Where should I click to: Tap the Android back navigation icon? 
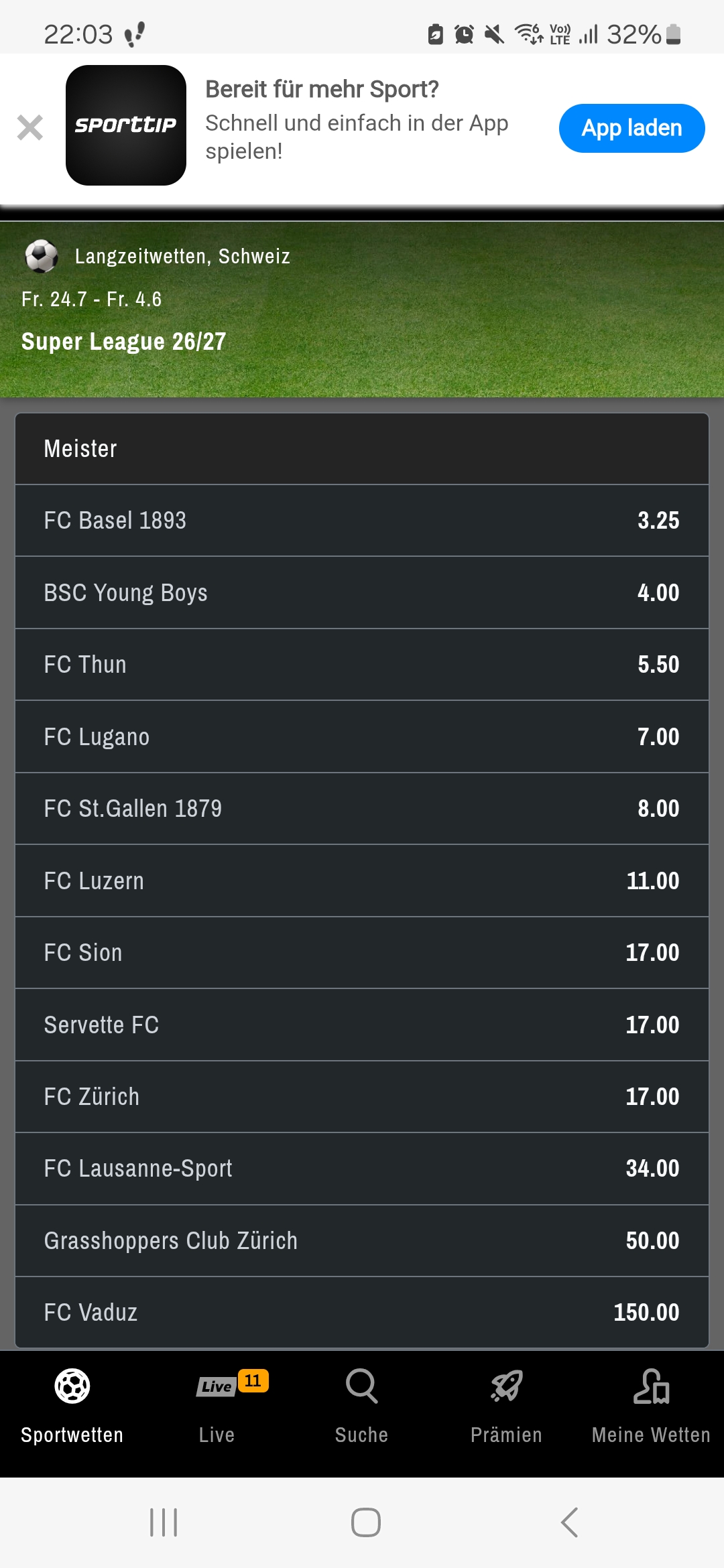pos(569,1522)
